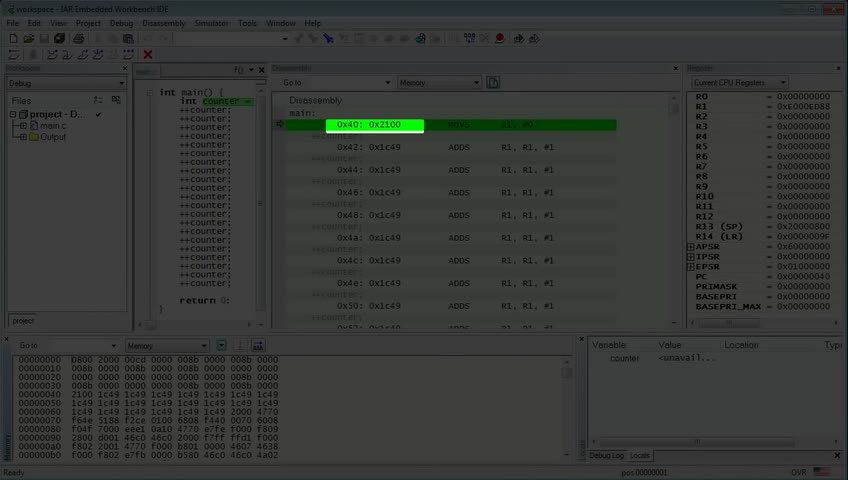Screen dimensions: 848x480
Task: Close the main.c editor tab with X
Action: coord(261,70)
